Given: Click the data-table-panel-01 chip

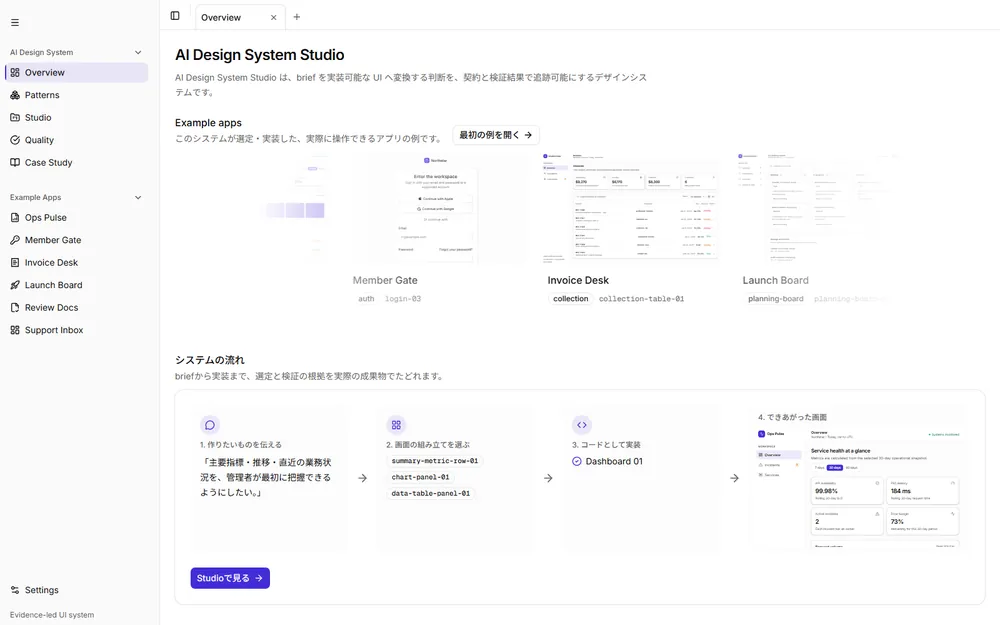Looking at the screenshot, I should click(x=430, y=493).
